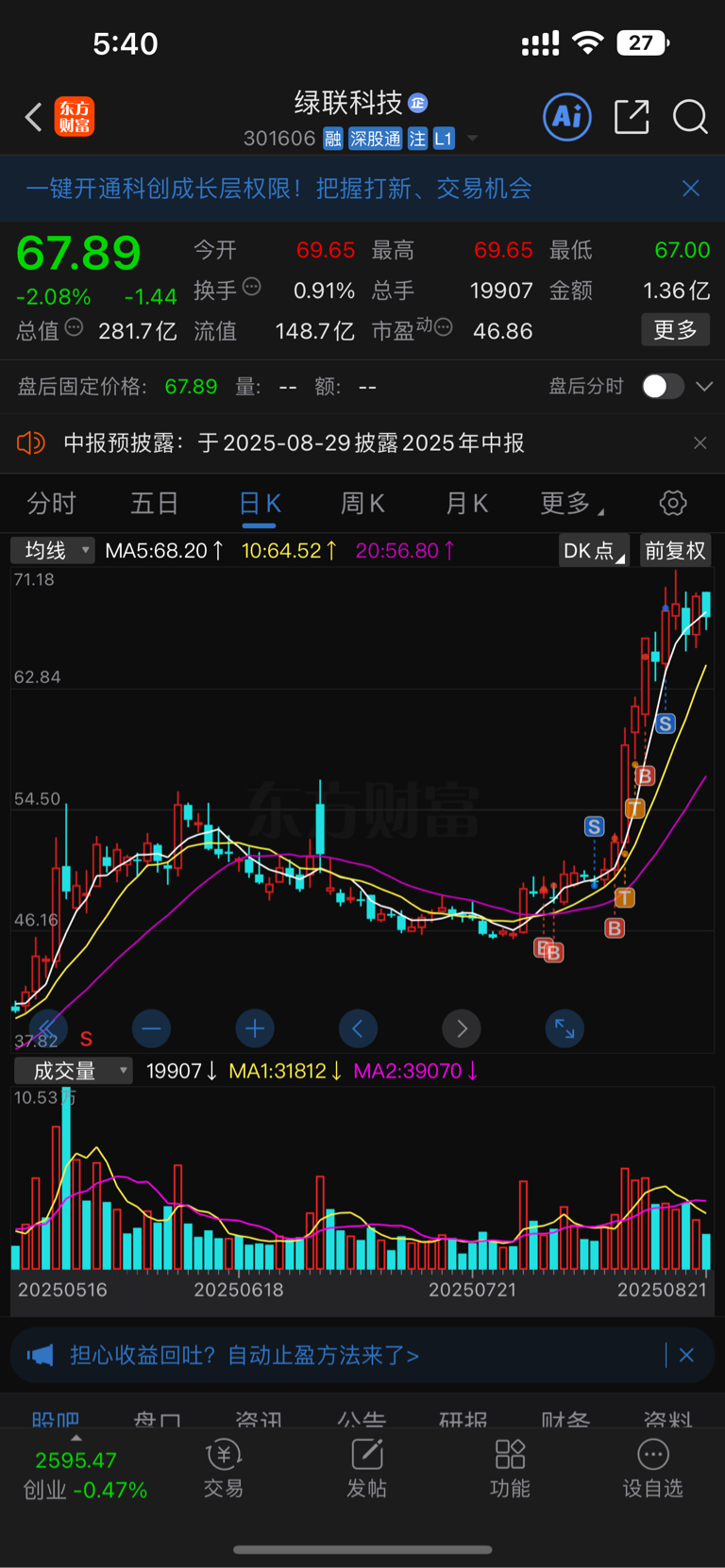The height and width of the screenshot is (1568, 725).
Task: Open the Ai assistant icon
Action: click(x=567, y=117)
